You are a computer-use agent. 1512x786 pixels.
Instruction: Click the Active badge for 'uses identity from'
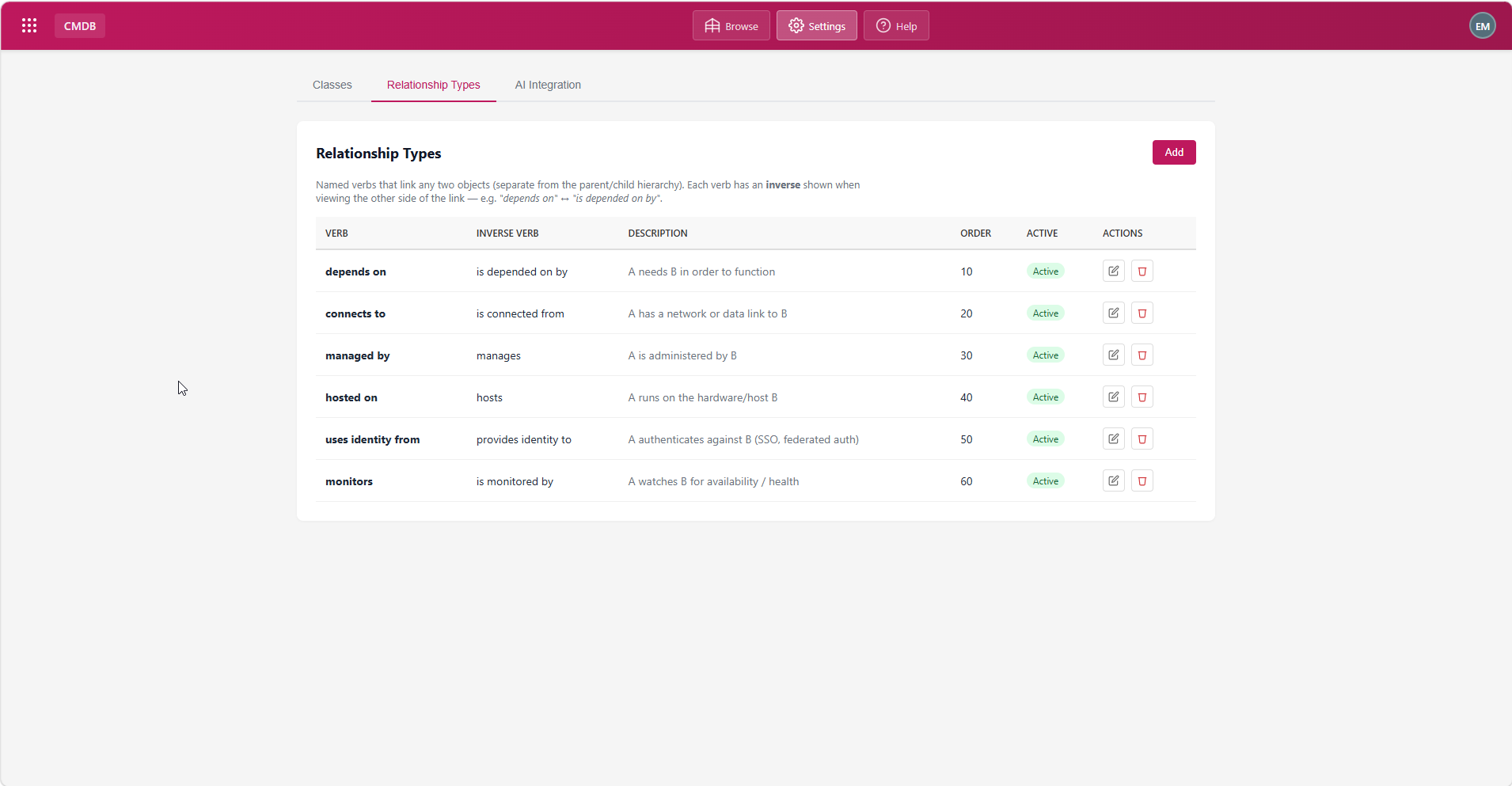1045,439
